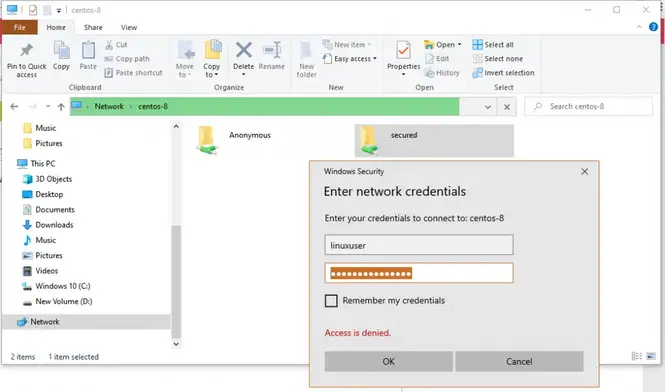Click centos-8 in the address bar

153,106
